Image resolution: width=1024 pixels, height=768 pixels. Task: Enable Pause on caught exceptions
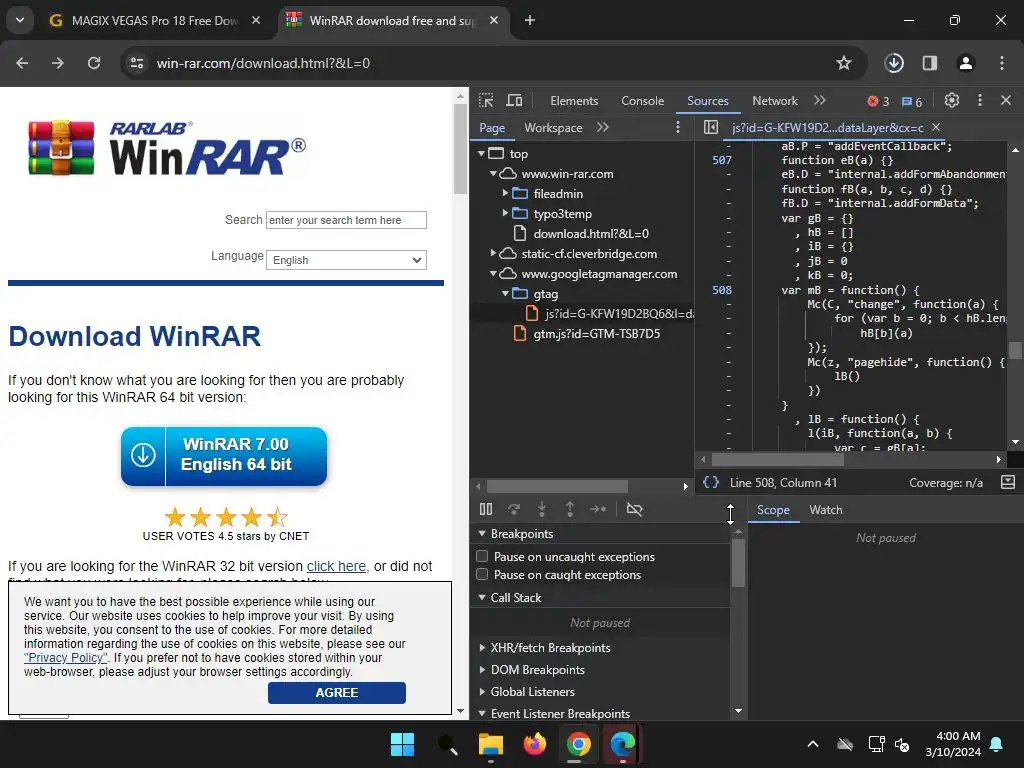(x=482, y=575)
